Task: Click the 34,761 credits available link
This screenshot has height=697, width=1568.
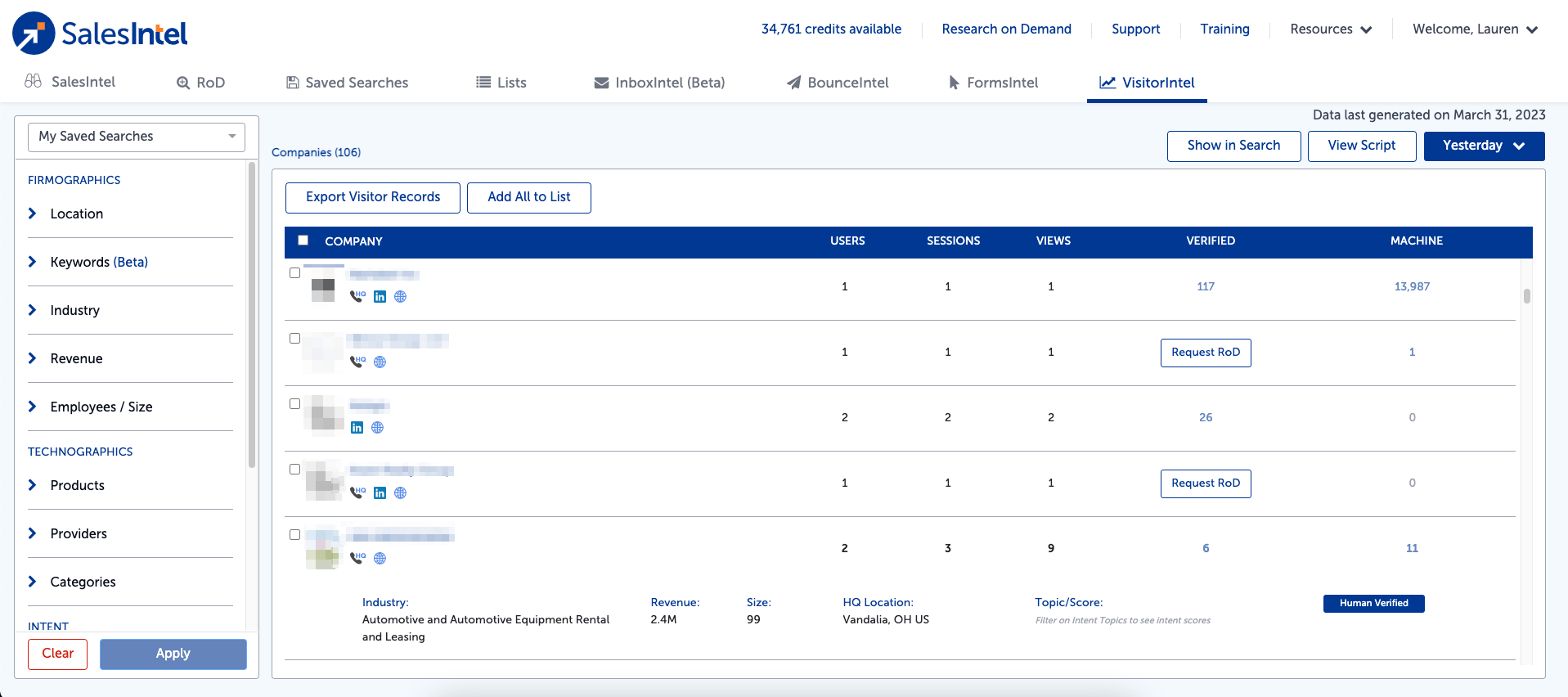Action: click(831, 29)
